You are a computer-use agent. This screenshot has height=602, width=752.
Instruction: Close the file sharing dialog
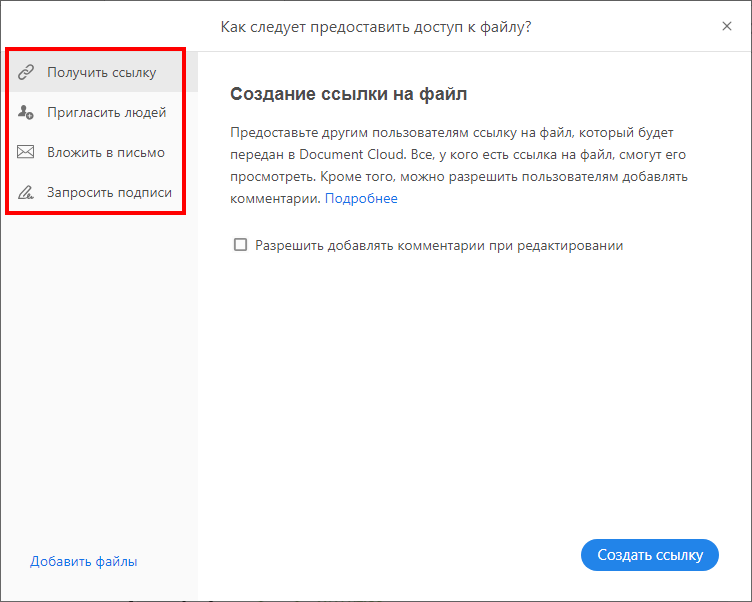(727, 26)
